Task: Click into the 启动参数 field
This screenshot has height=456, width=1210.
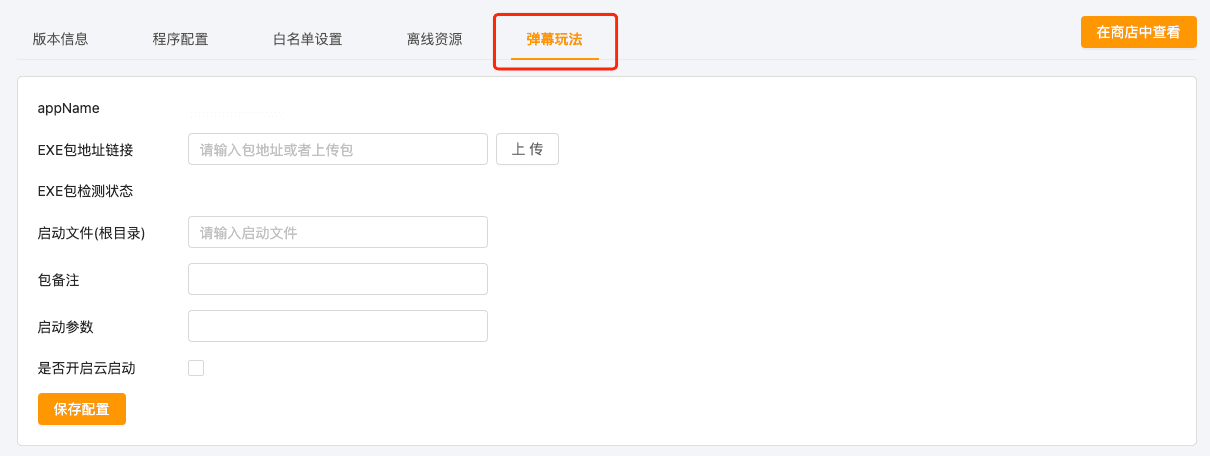Action: (337, 326)
